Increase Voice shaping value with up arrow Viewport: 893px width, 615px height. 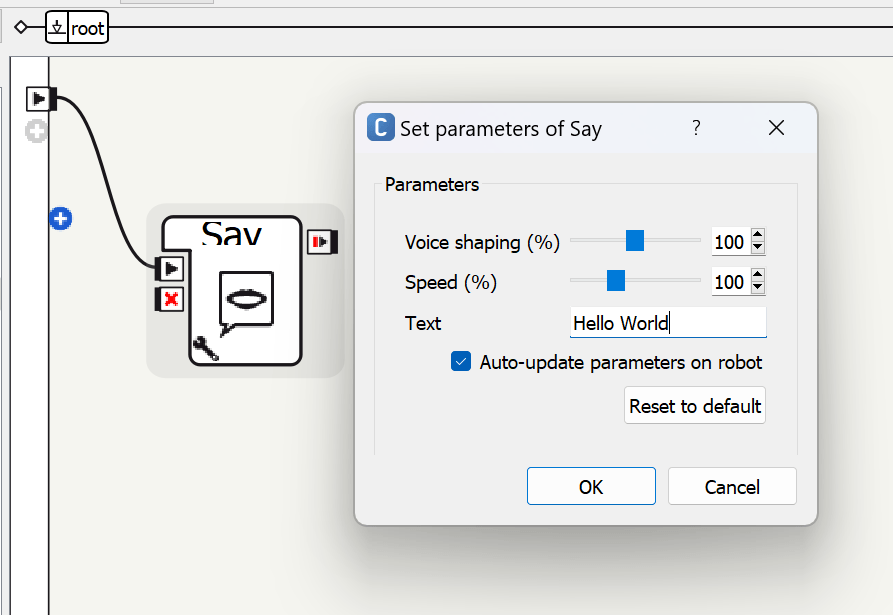757,236
